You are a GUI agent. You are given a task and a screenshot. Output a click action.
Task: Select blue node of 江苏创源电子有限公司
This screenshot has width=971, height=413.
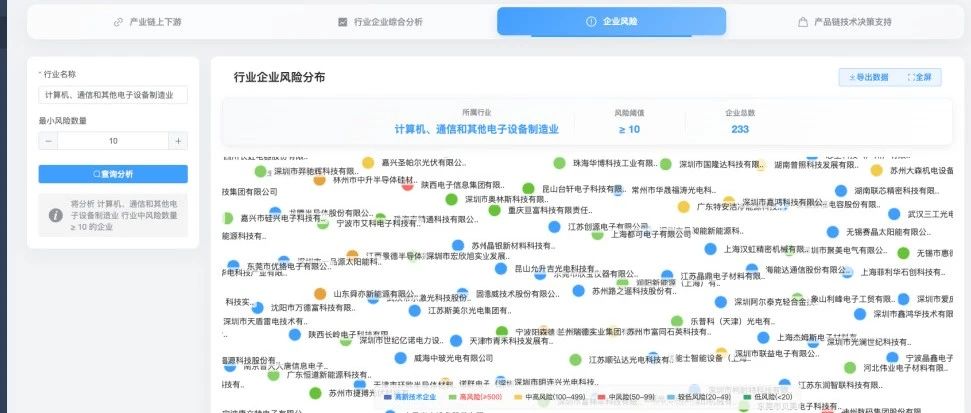click(x=554, y=227)
